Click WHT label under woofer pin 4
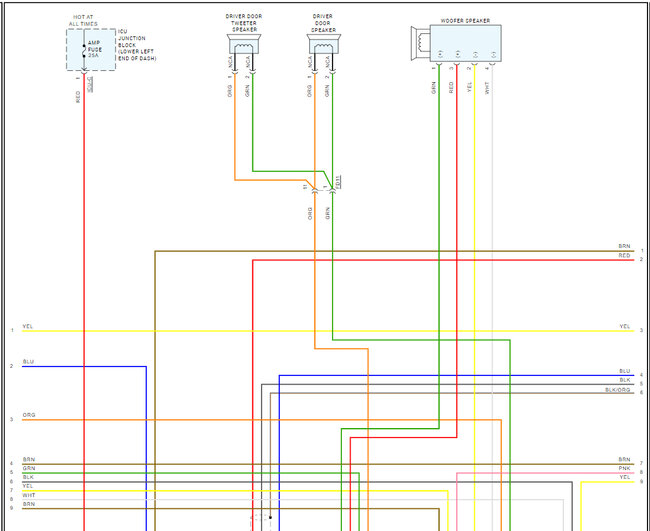 click(x=487, y=87)
